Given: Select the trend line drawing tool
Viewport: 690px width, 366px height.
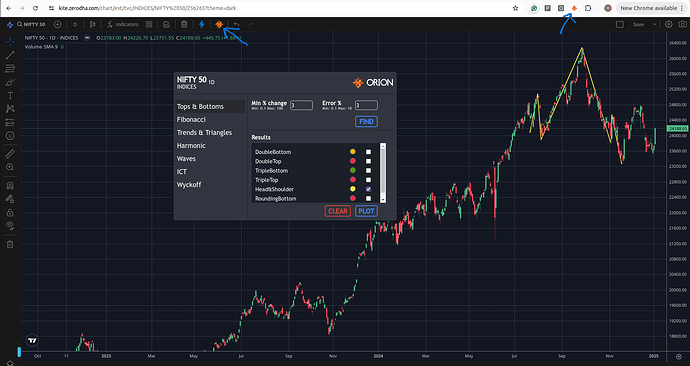Looking at the screenshot, I should (x=10, y=55).
